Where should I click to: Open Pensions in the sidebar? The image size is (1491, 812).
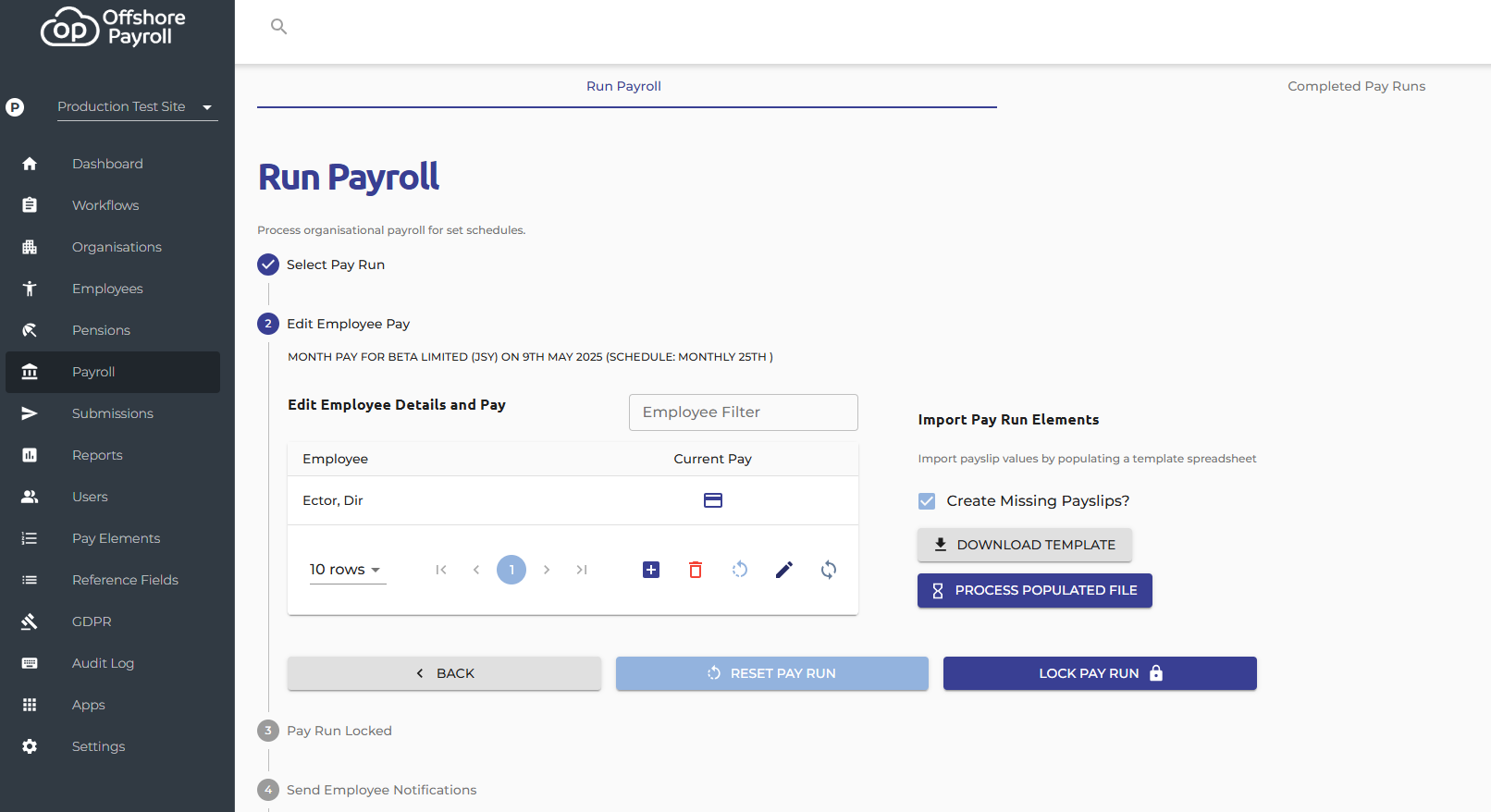coord(113,330)
